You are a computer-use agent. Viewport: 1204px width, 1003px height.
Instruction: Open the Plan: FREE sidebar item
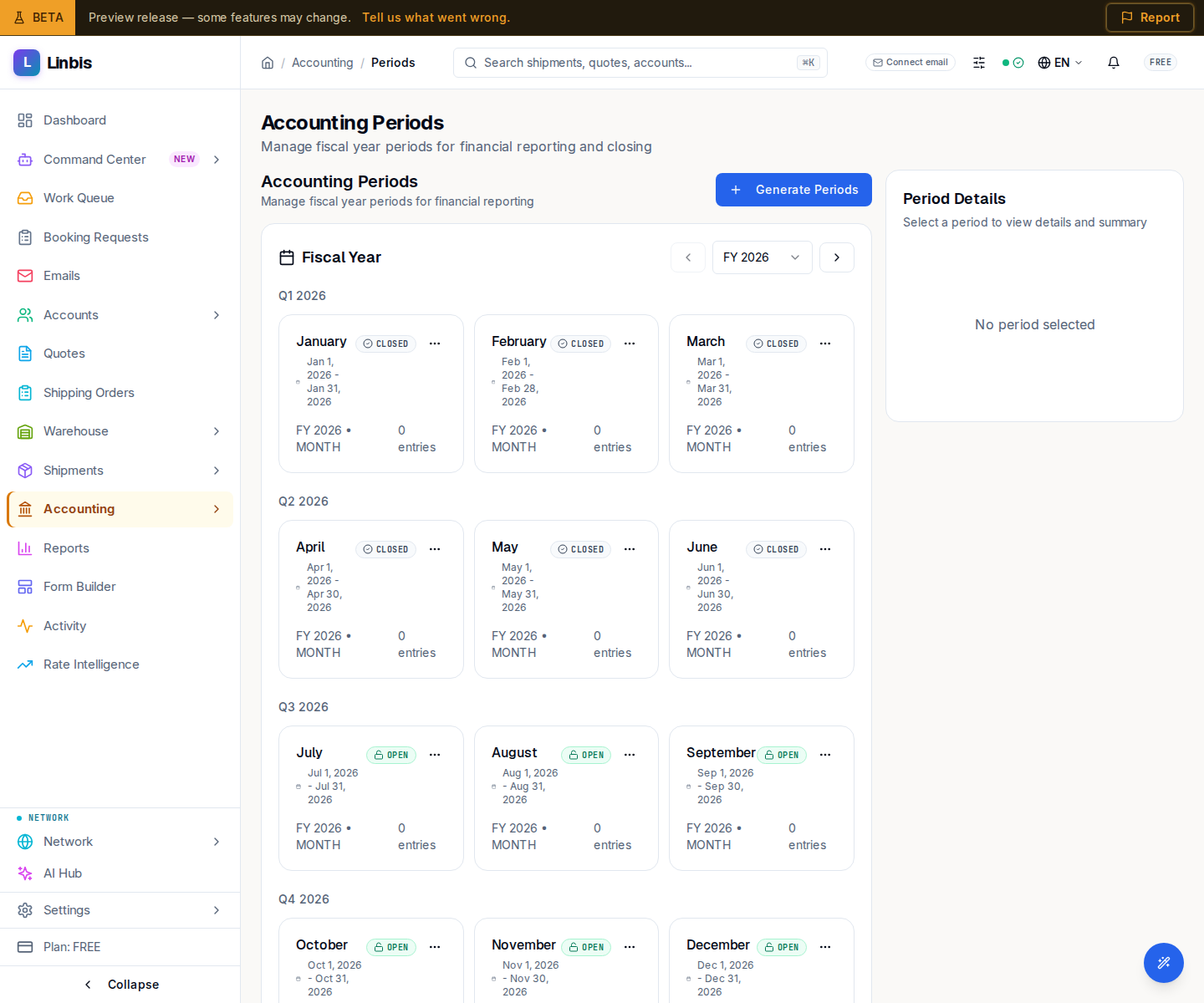point(120,947)
